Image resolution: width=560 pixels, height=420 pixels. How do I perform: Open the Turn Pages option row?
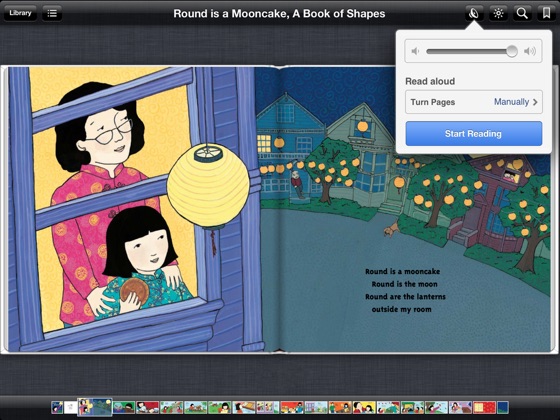point(474,102)
